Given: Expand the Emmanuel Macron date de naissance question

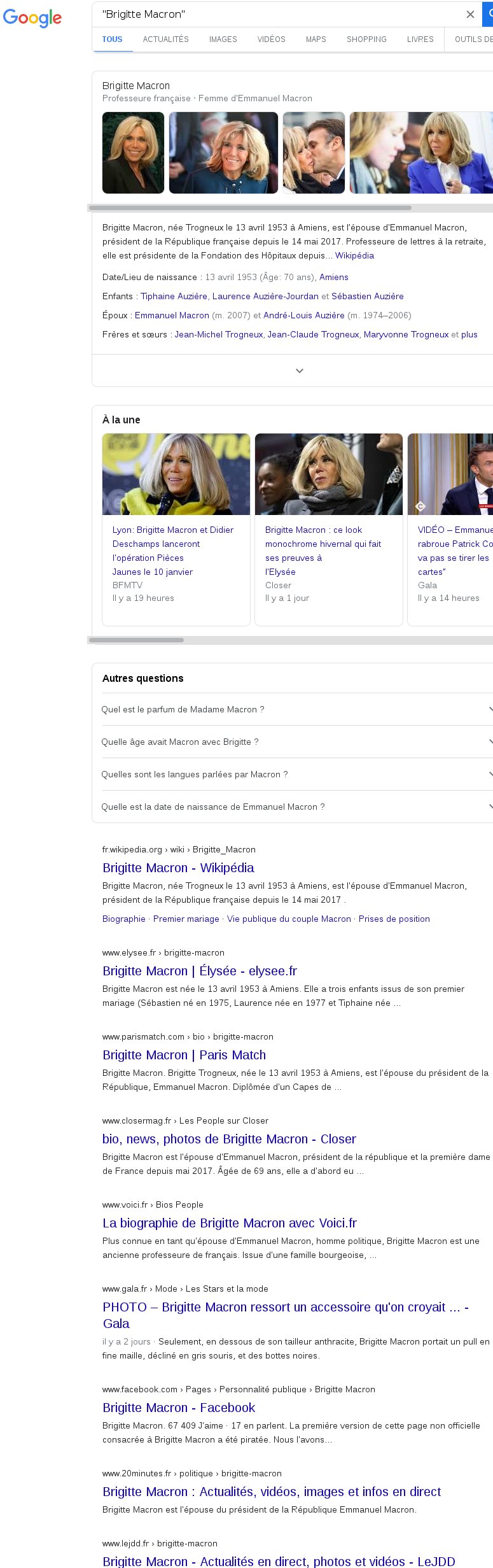Looking at the screenshot, I should click(297, 807).
